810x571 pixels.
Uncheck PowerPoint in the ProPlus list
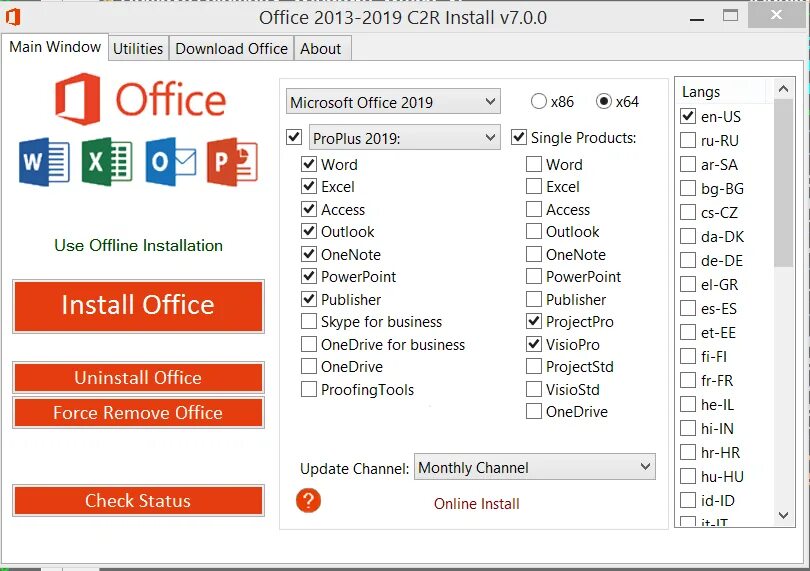(x=309, y=276)
